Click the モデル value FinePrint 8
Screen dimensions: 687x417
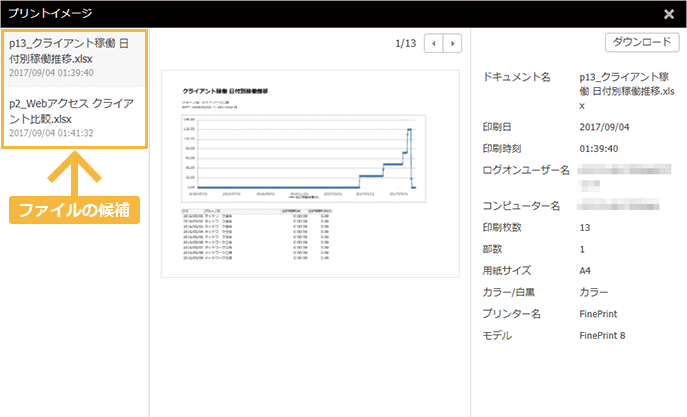coord(602,335)
